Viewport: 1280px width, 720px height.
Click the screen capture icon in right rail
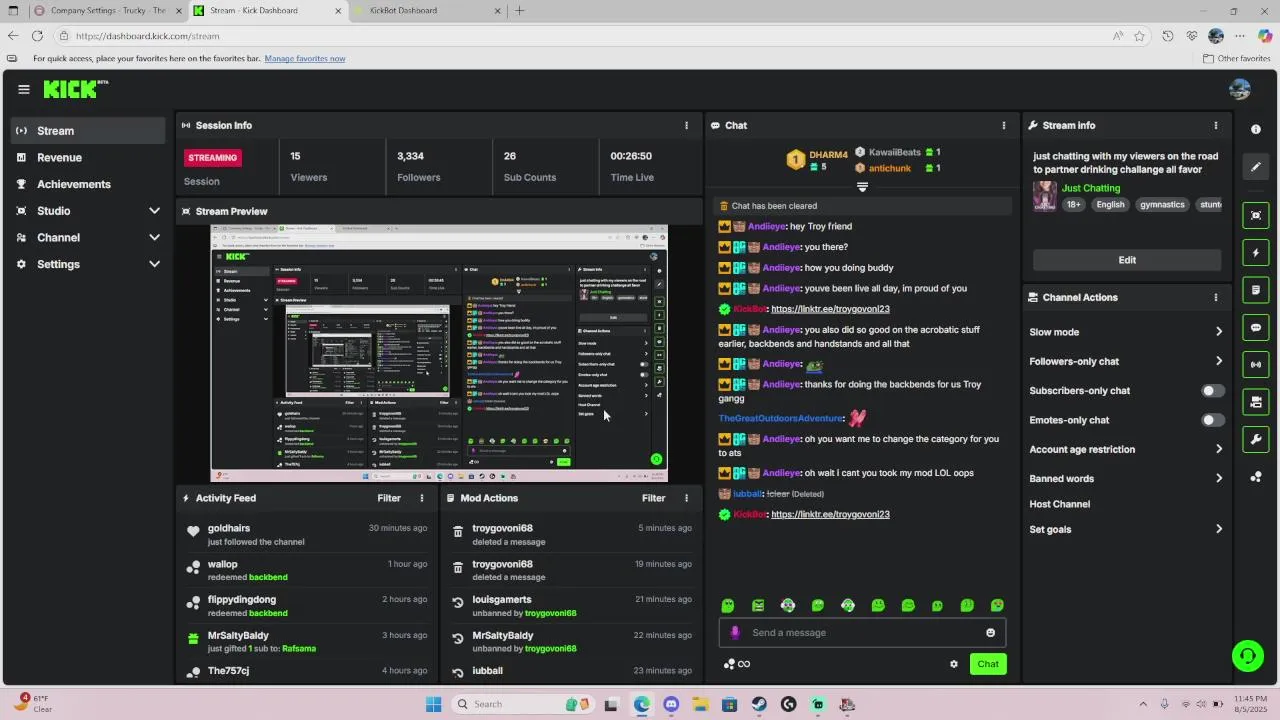[1256, 216]
